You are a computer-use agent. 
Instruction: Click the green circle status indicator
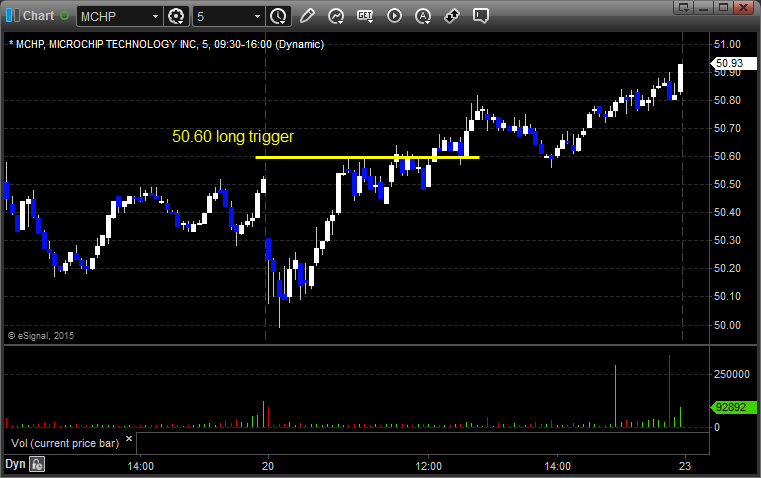pos(64,16)
